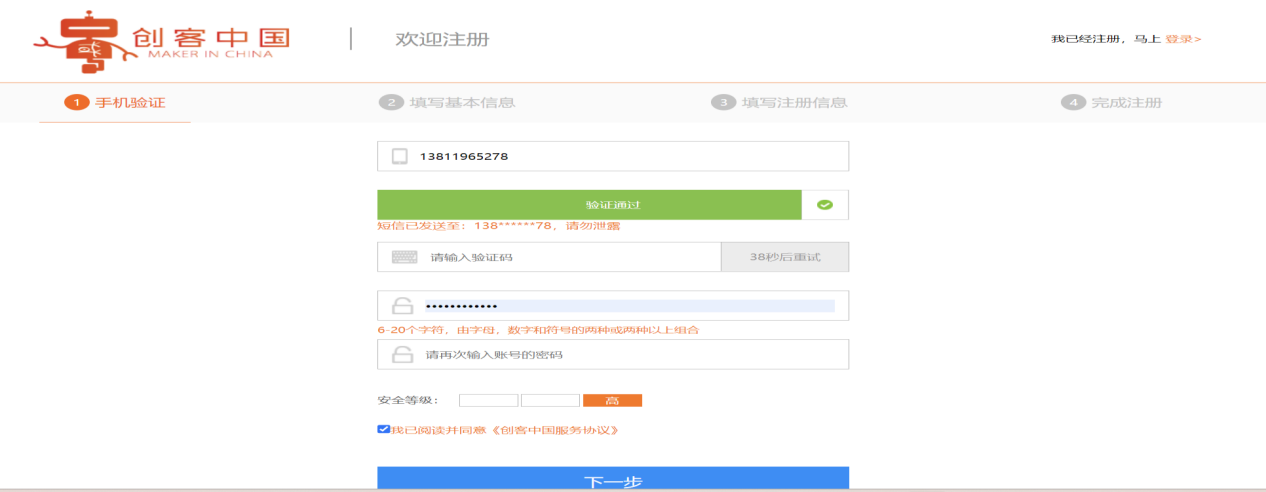
Task: Click the 短信已发送至 notice text
Action: point(498,226)
